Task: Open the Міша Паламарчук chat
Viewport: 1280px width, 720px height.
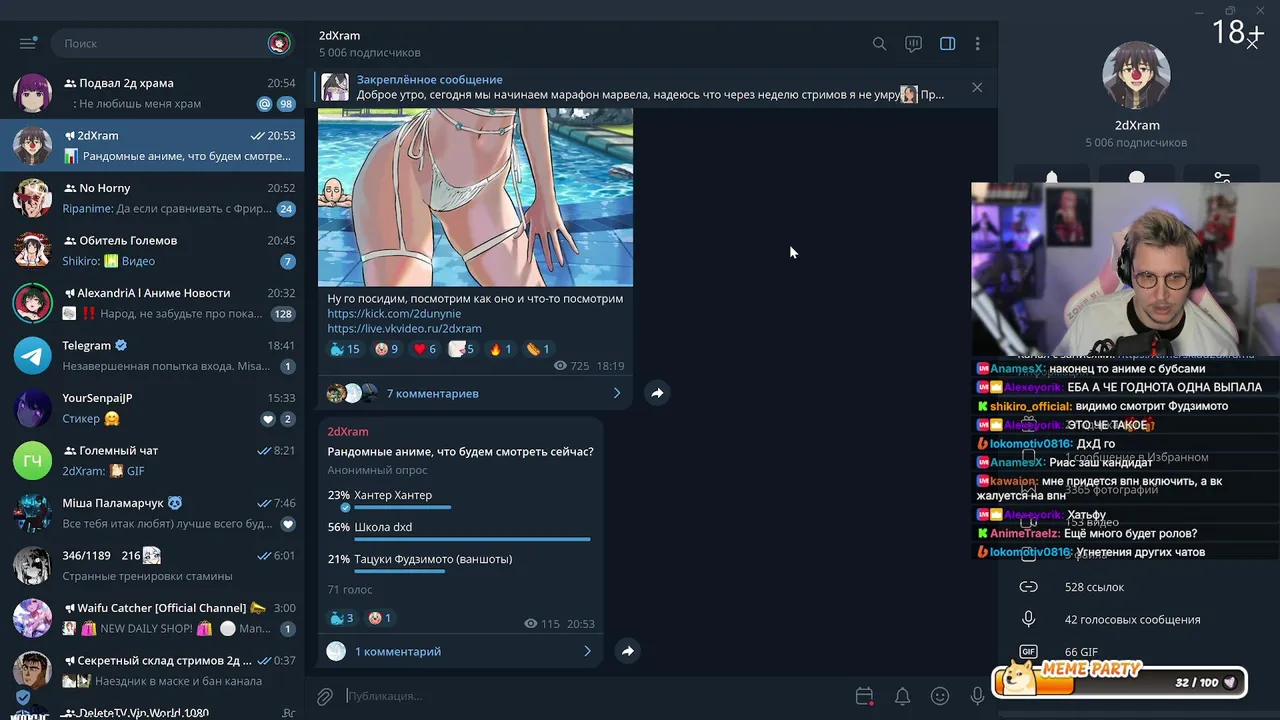Action: [x=152, y=513]
